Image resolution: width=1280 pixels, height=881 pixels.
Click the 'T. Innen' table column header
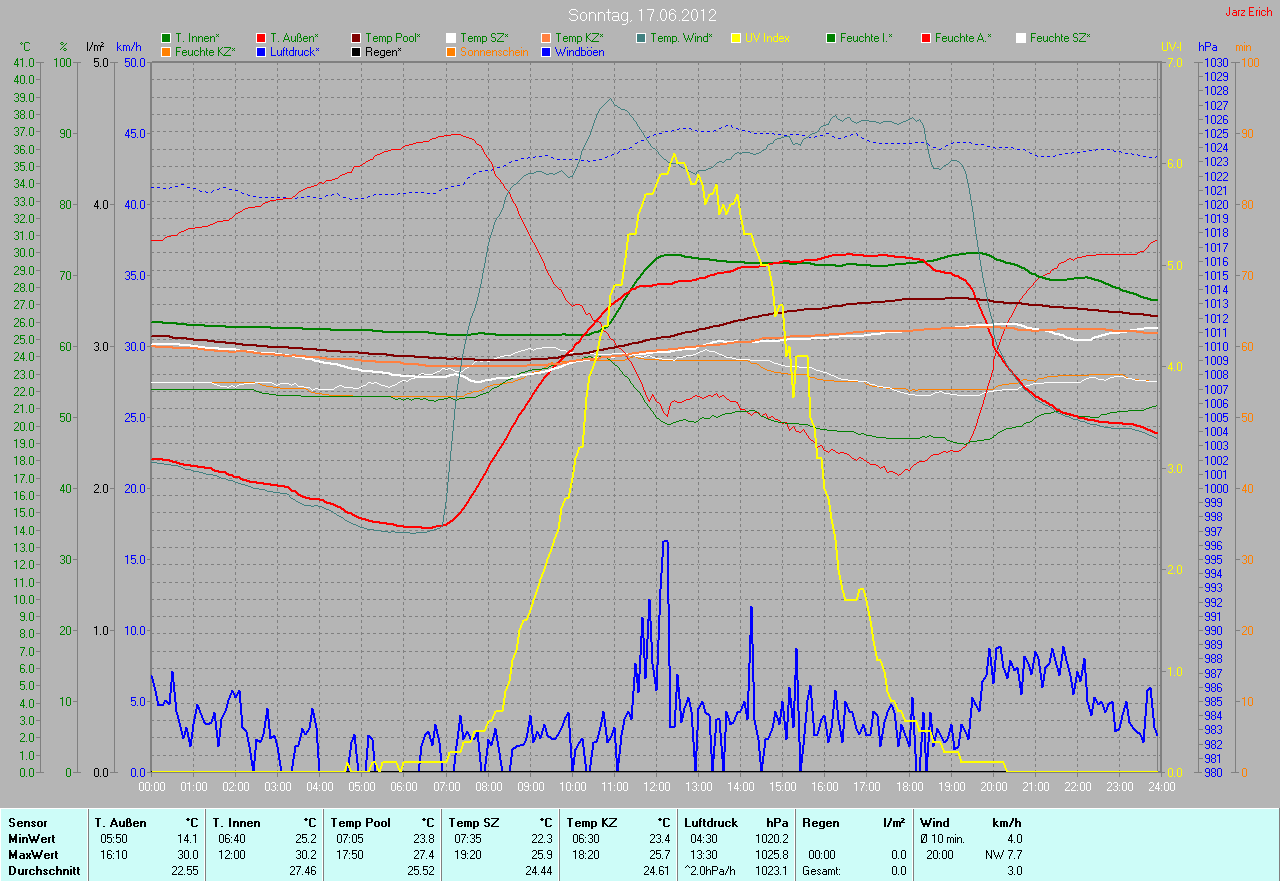click(x=236, y=823)
